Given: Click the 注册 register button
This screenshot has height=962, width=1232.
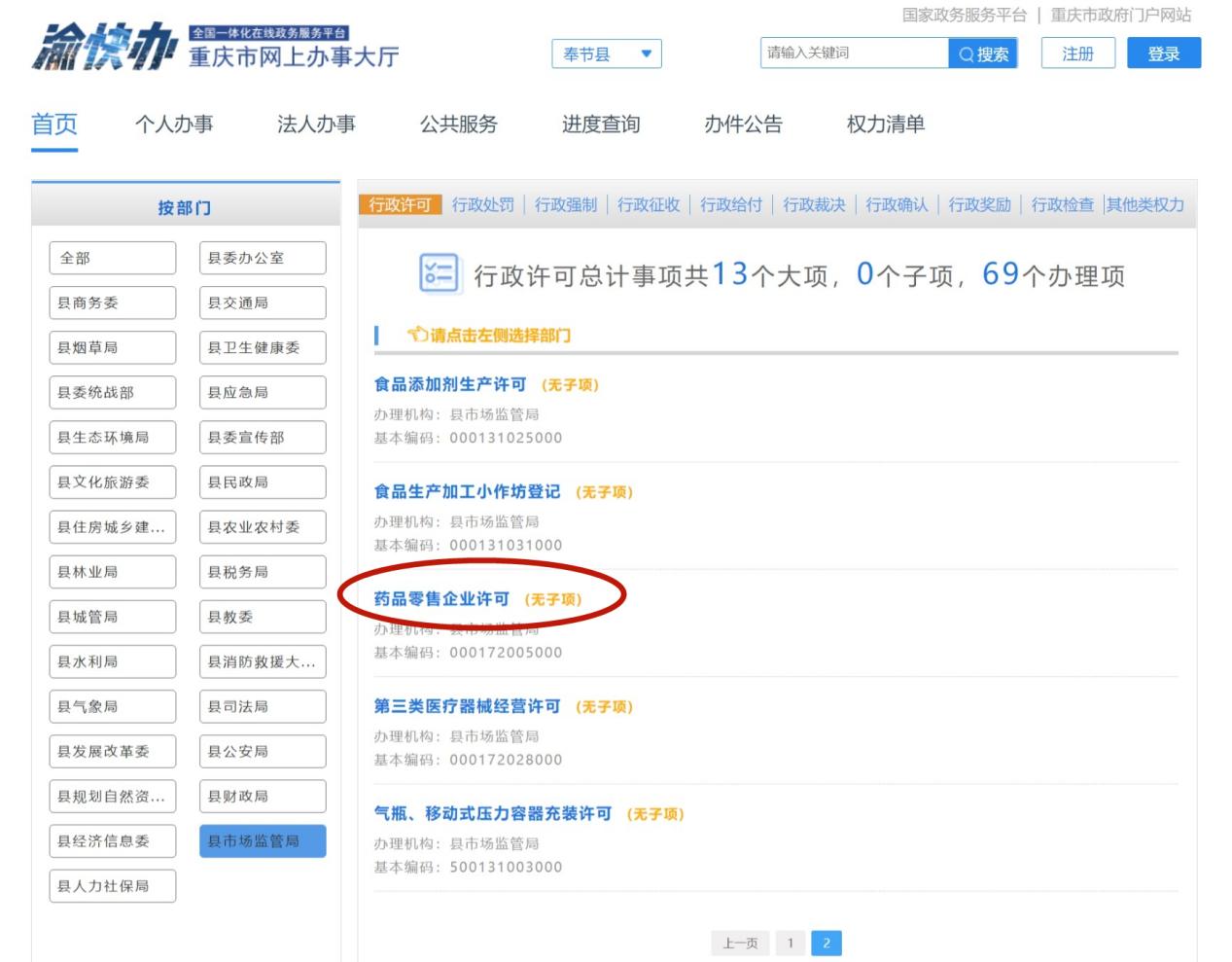Looking at the screenshot, I should [1076, 53].
